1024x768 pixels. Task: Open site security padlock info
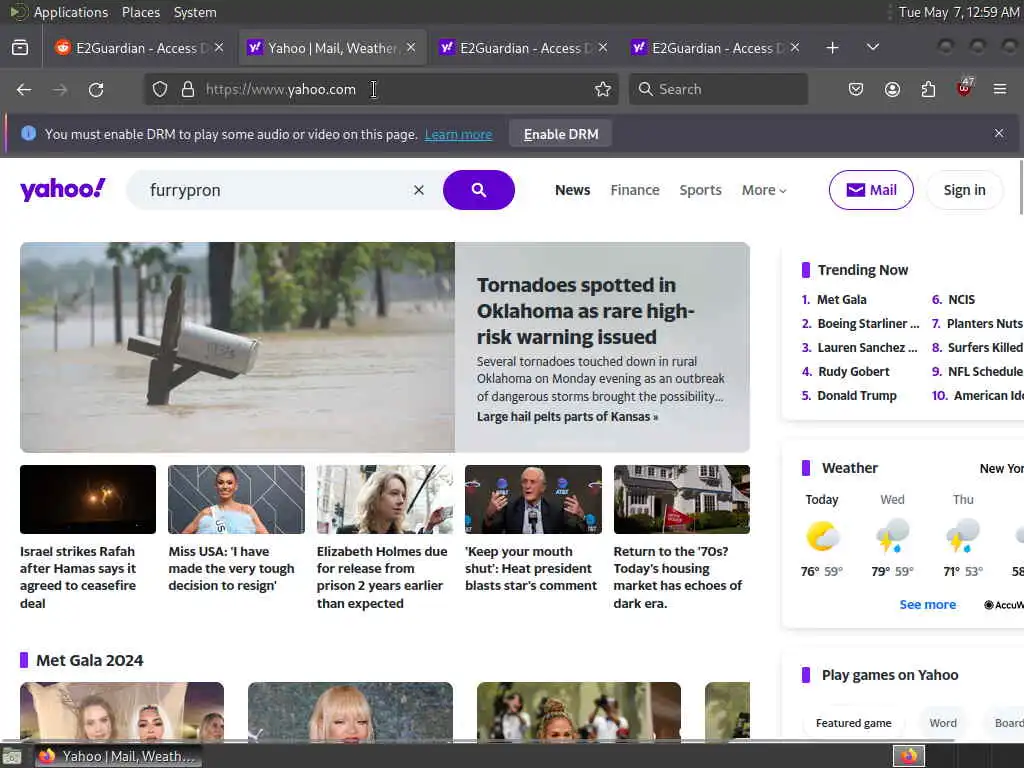188,89
